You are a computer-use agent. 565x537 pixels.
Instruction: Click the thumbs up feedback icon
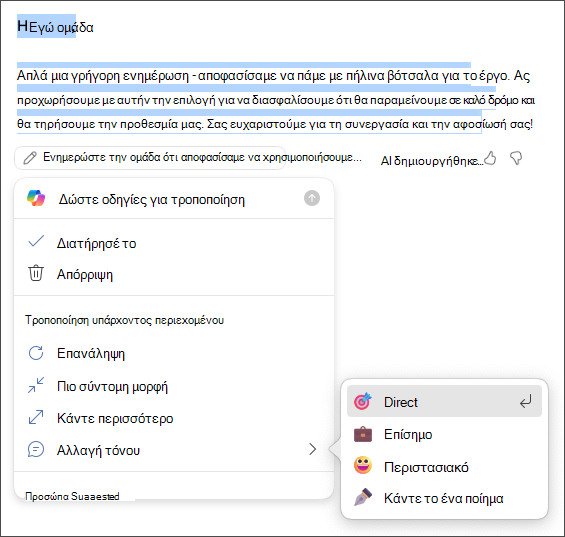coord(490,158)
